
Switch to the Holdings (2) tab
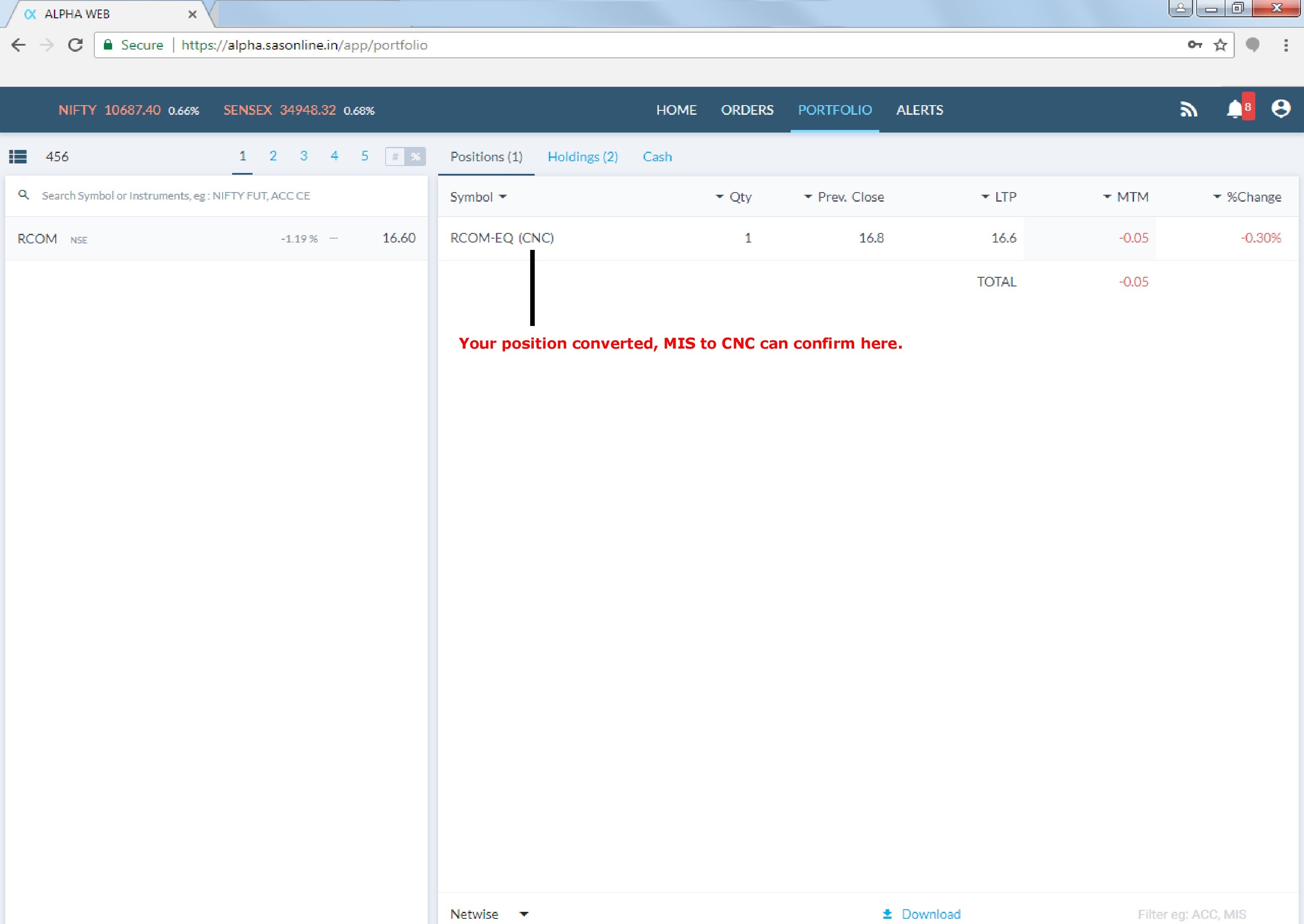(582, 156)
